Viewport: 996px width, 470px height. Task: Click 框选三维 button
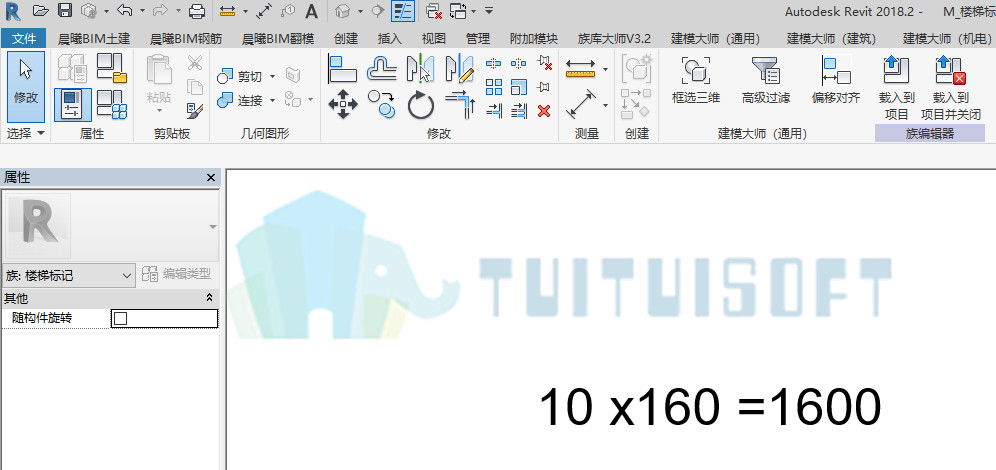[x=696, y=81]
